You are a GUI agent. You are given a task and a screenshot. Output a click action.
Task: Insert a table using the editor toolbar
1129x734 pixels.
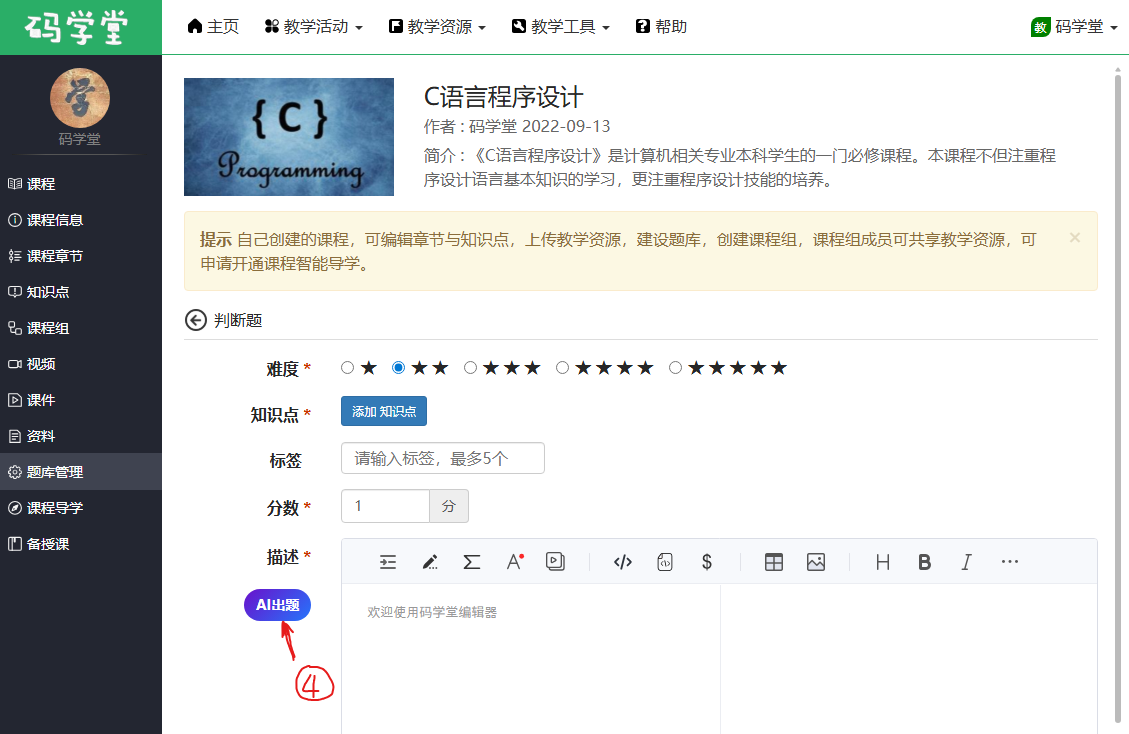(773, 562)
